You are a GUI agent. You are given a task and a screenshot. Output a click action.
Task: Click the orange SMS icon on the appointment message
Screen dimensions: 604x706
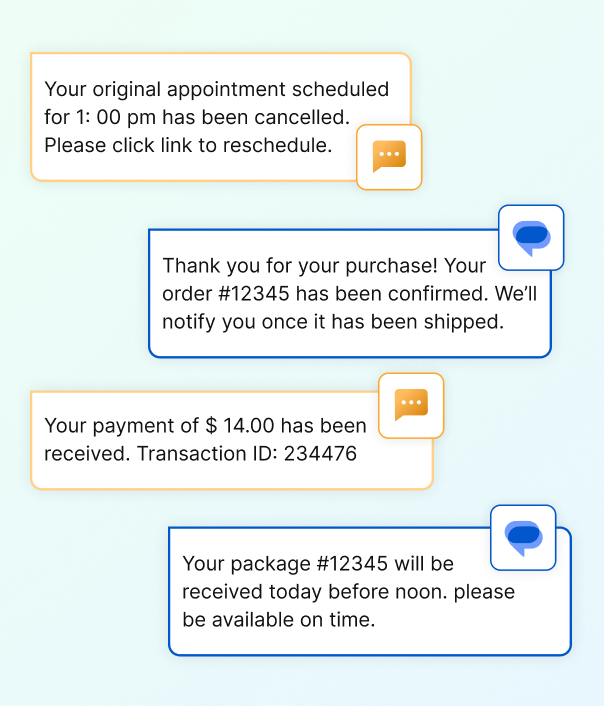coord(389,157)
